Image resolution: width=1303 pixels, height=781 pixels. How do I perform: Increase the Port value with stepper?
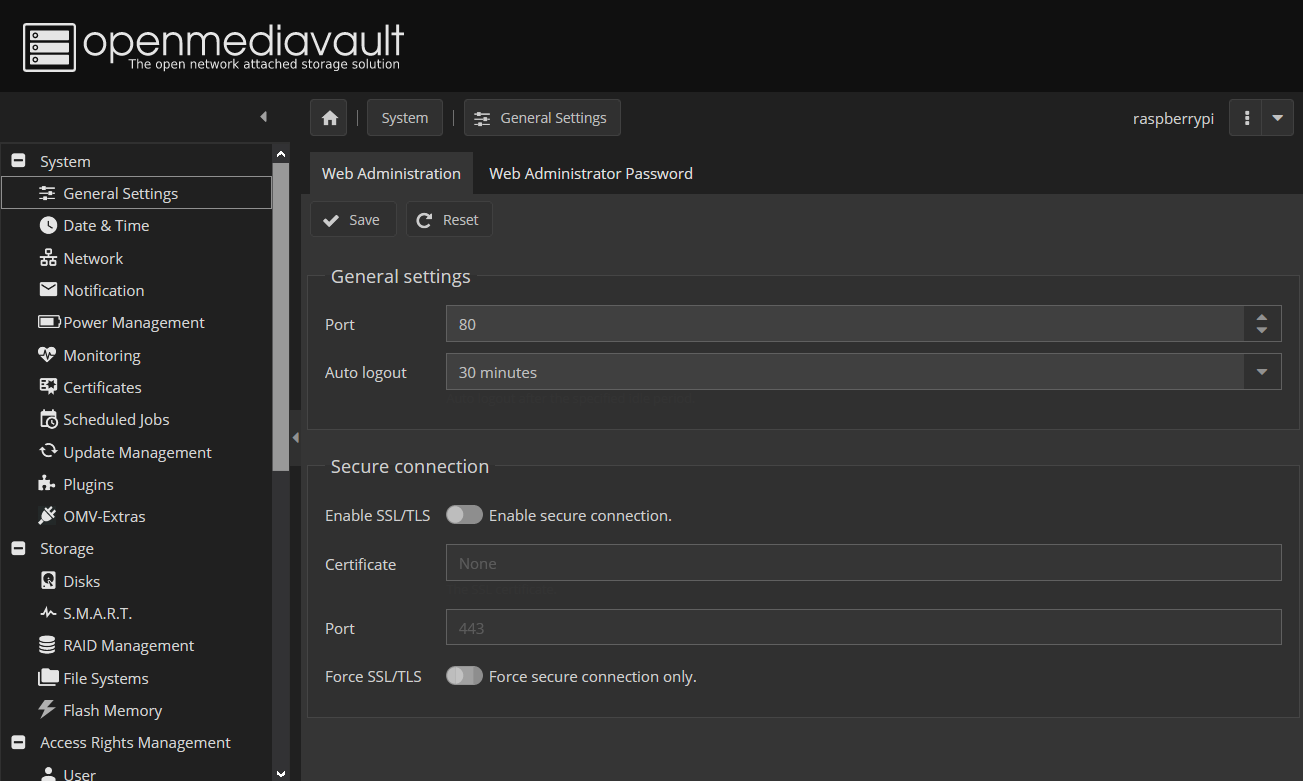[1262, 316]
